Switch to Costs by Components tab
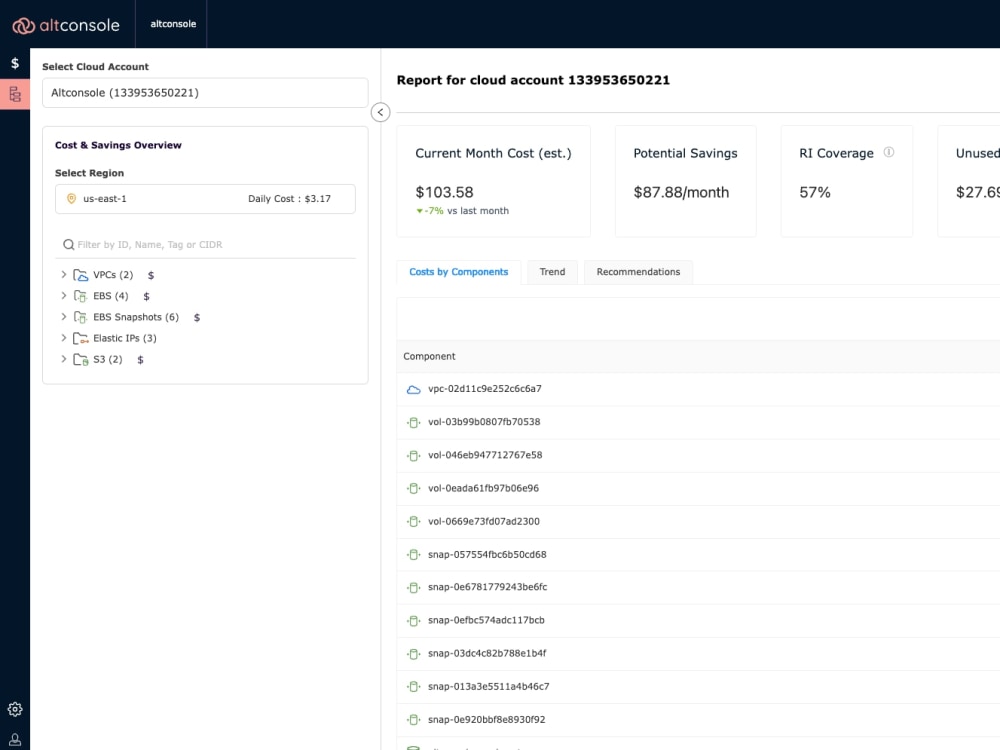This screenshot has width=1000, height=750. (x=459, y=272)
